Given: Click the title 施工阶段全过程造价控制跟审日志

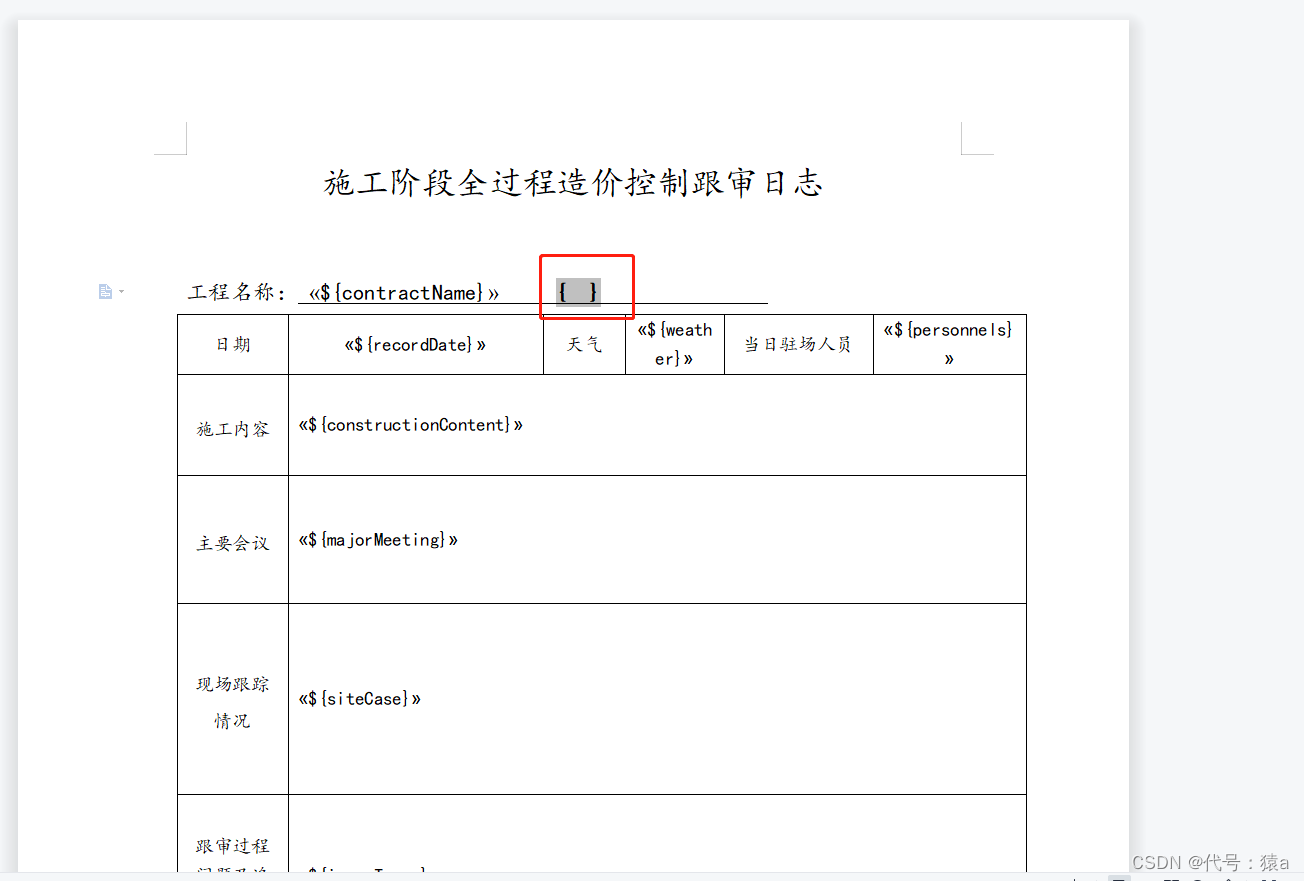Looking at the screenshot, I should tap(573, 183).
